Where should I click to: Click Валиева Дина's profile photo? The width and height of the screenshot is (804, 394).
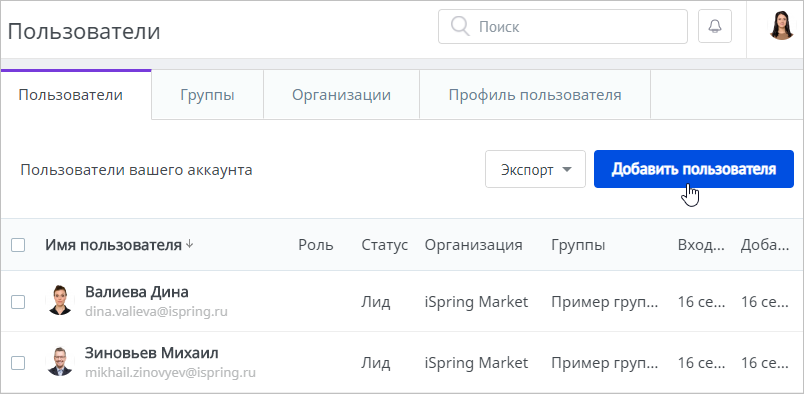click(x=60, y=300)
